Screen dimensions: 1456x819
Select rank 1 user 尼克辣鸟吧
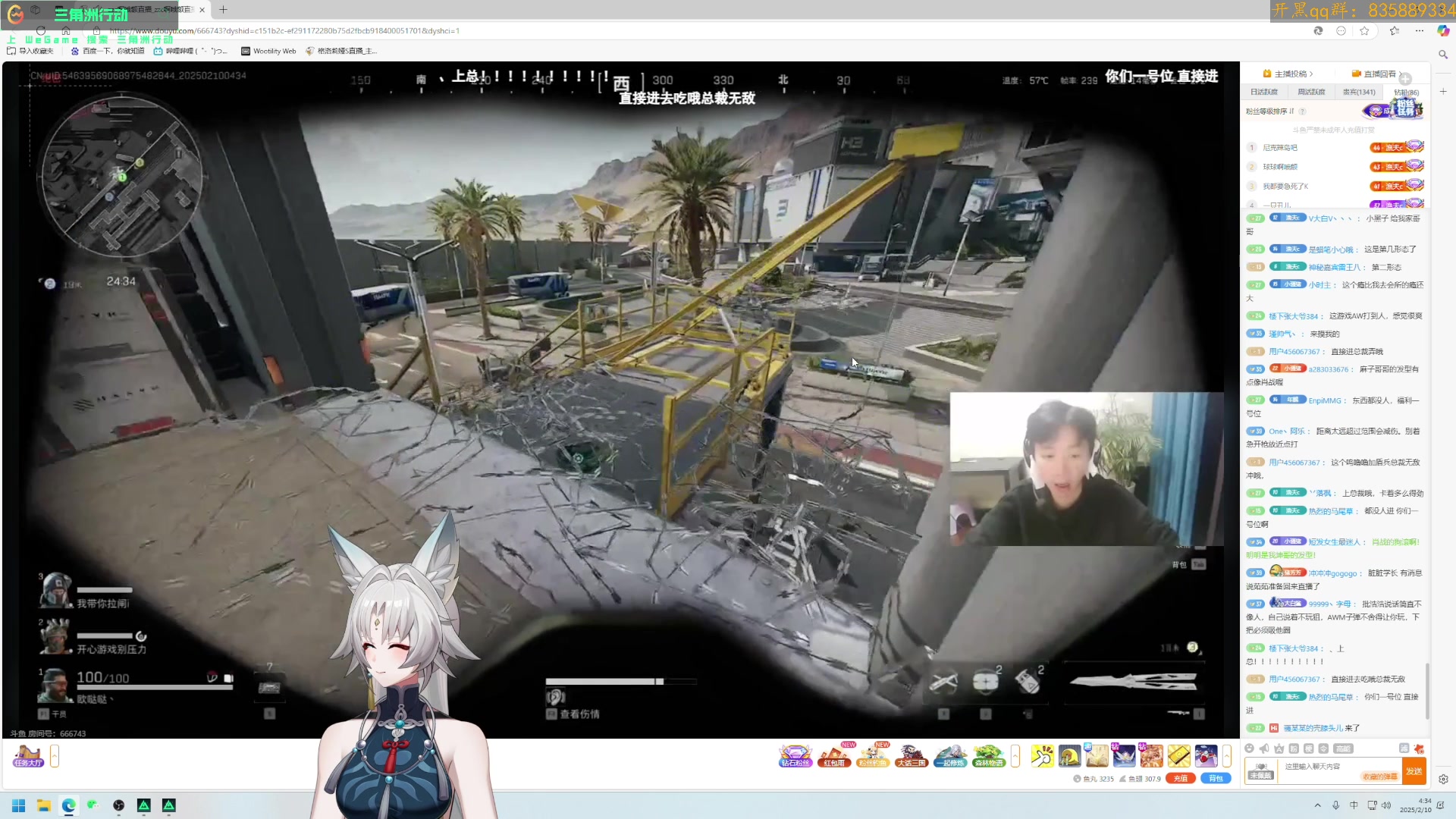pos(1280,148)
